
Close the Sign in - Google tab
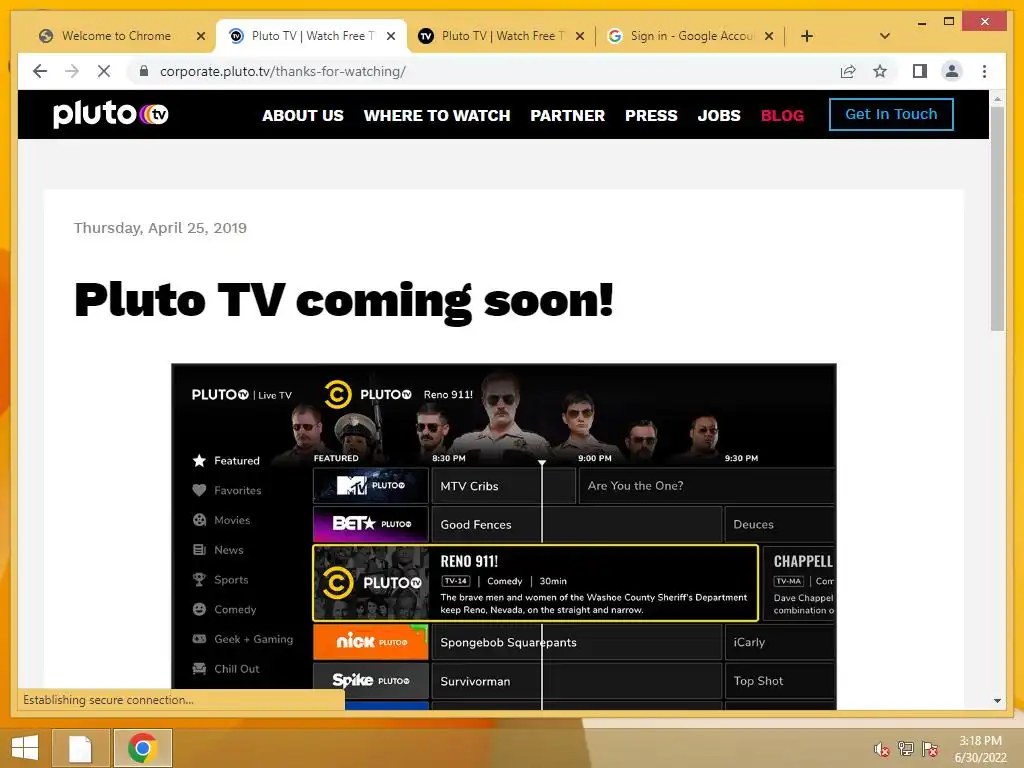pos(769,36)
